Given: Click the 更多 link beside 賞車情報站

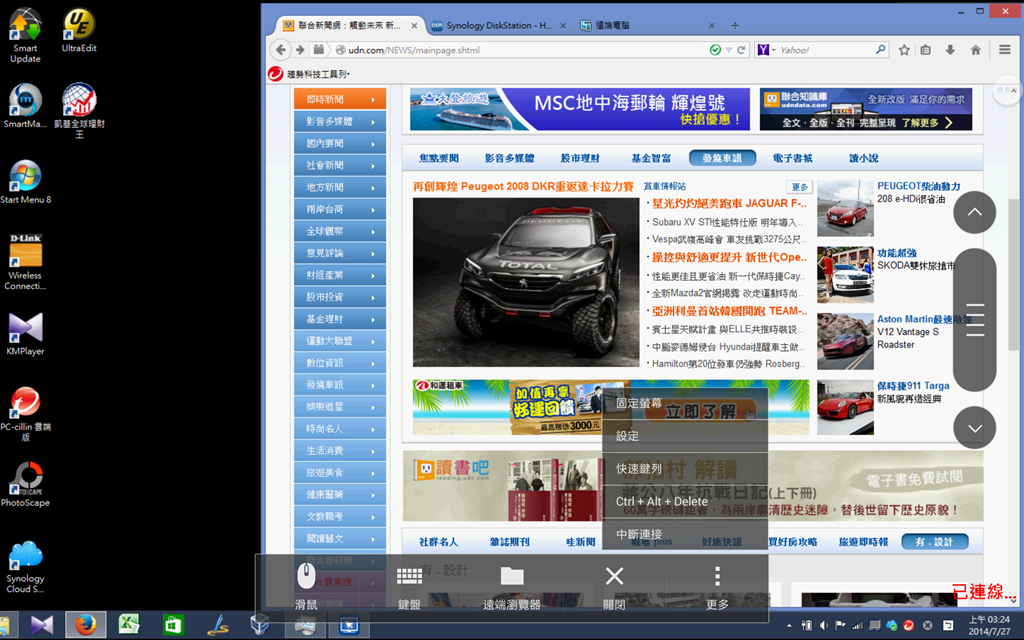Looking at the screenshot, I should click(800, 187).
